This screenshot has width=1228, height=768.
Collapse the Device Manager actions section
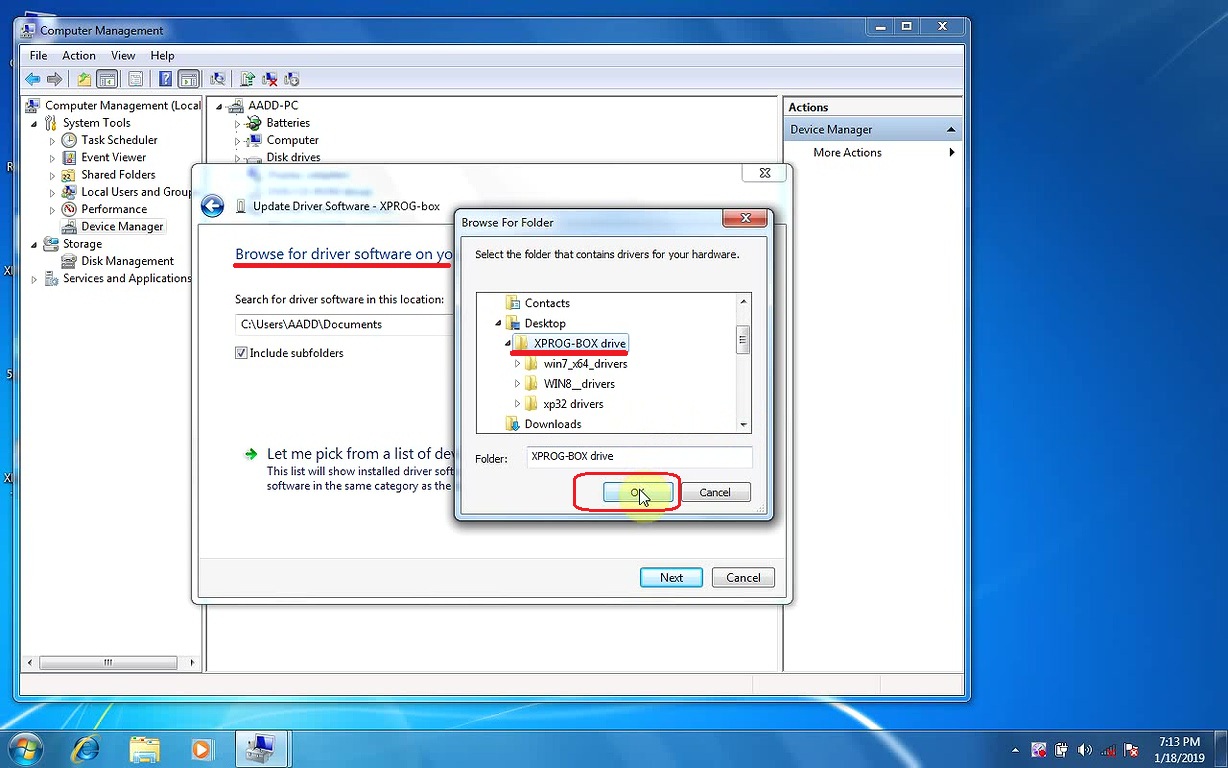[x=951, y=130]
